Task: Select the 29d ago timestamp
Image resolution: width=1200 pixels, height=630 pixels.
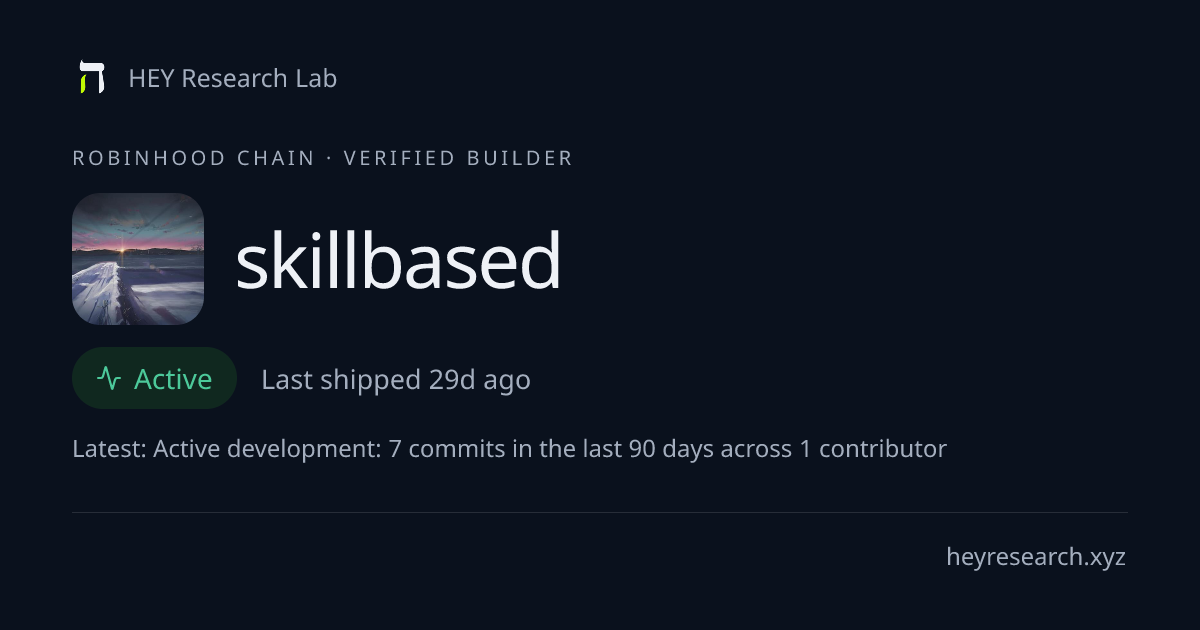Action: point(480,380)
